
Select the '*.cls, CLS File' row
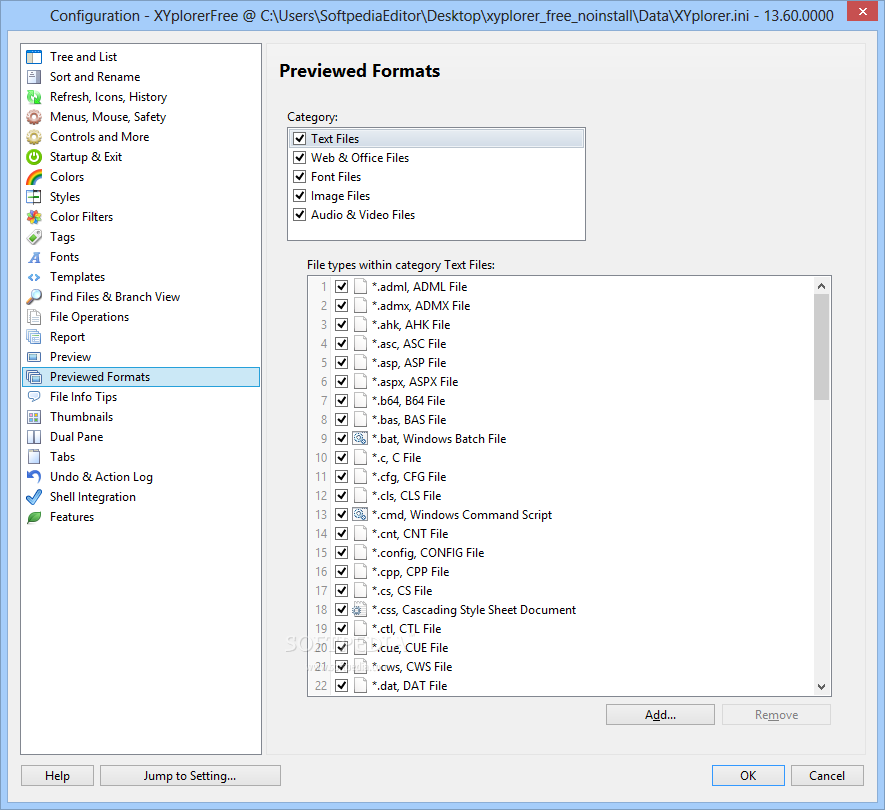coord(562,496)
